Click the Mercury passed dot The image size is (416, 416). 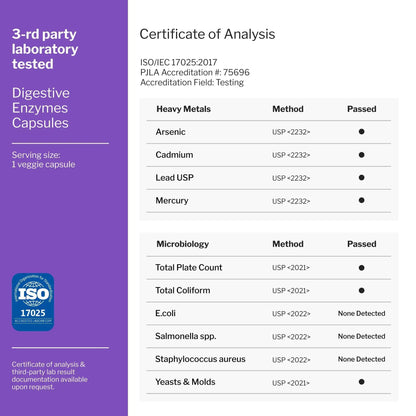pos(361,200)
